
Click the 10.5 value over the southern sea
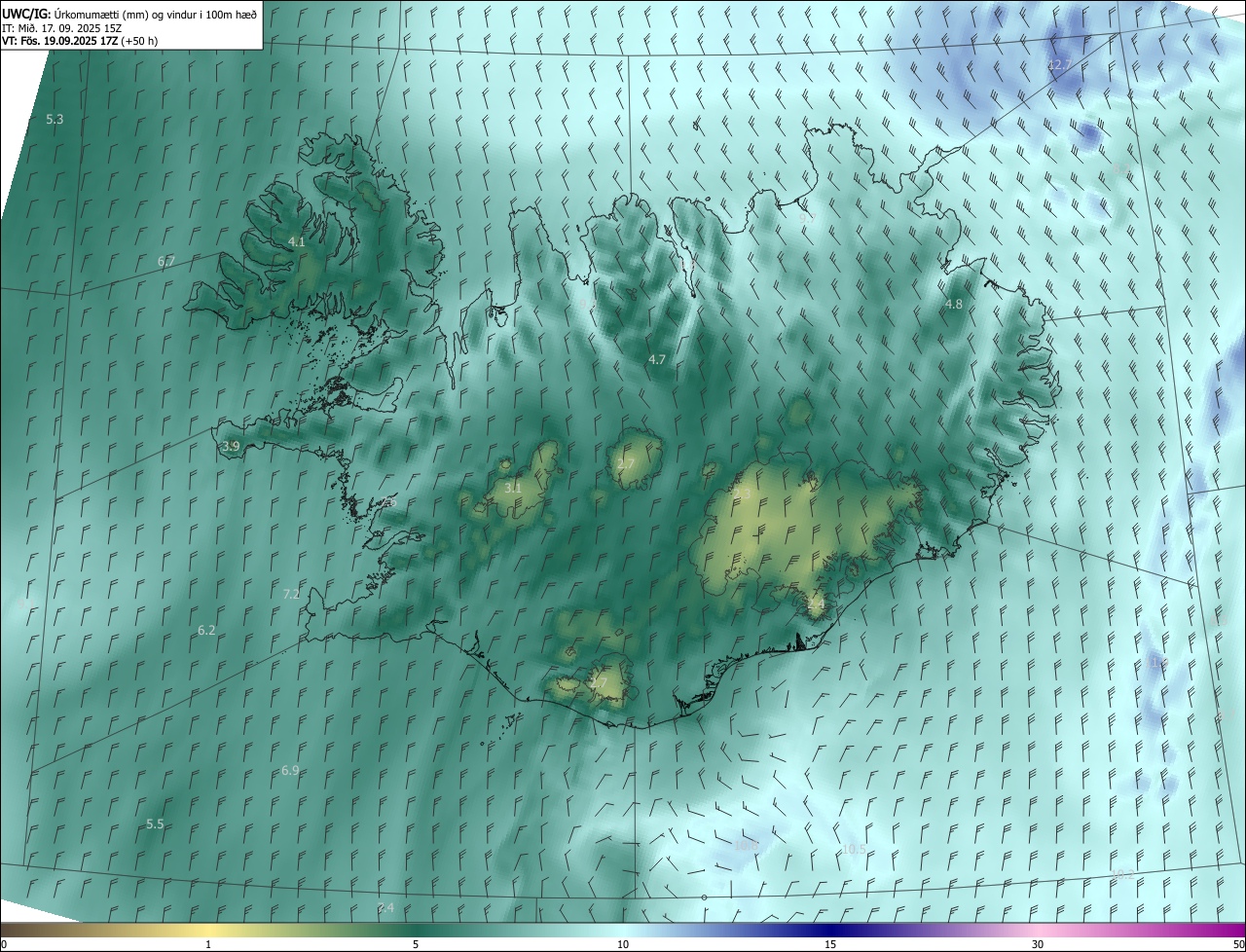pyautogui.click(x=854, y=849)
